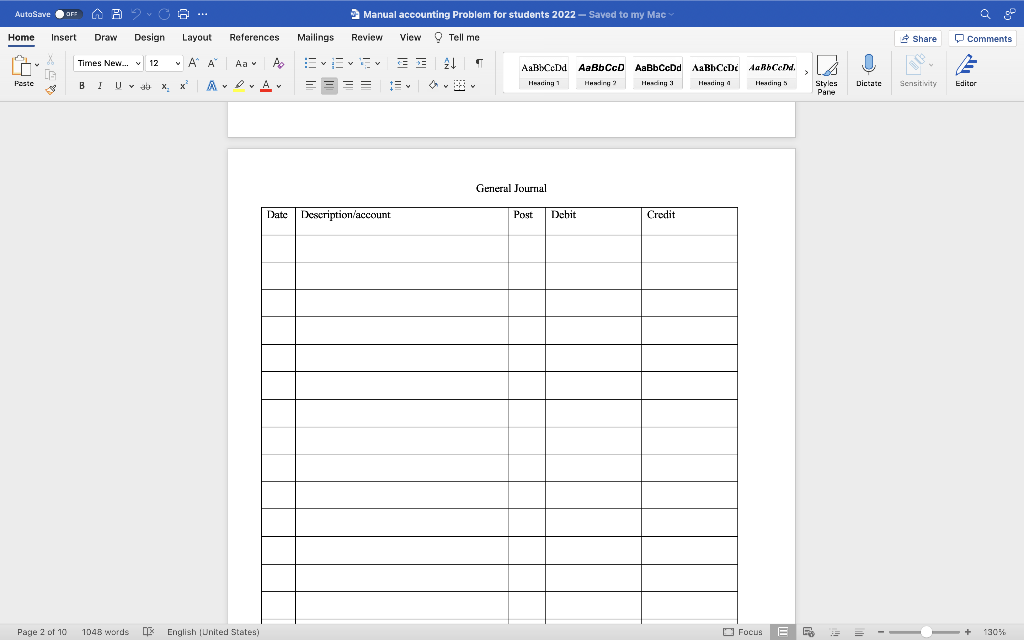Open the borders dropdown arrow
Screen dimensions: 1024x640
coord(473,86)
